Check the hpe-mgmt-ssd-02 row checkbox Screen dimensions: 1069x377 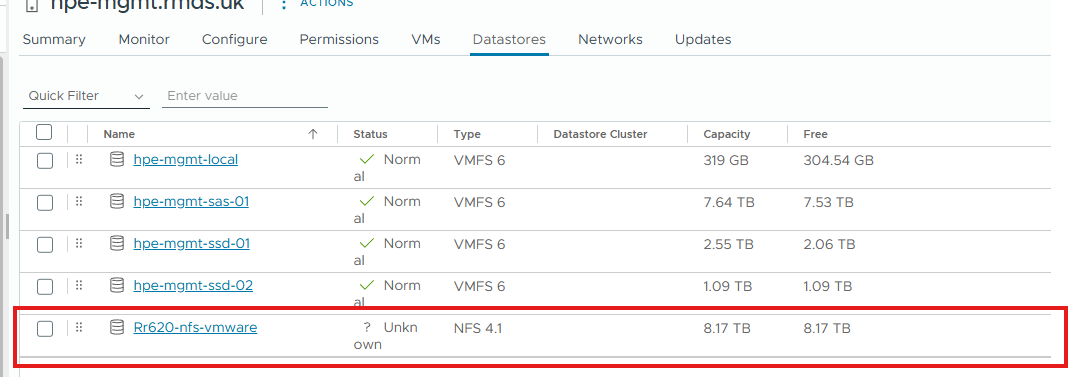point(44,286)
